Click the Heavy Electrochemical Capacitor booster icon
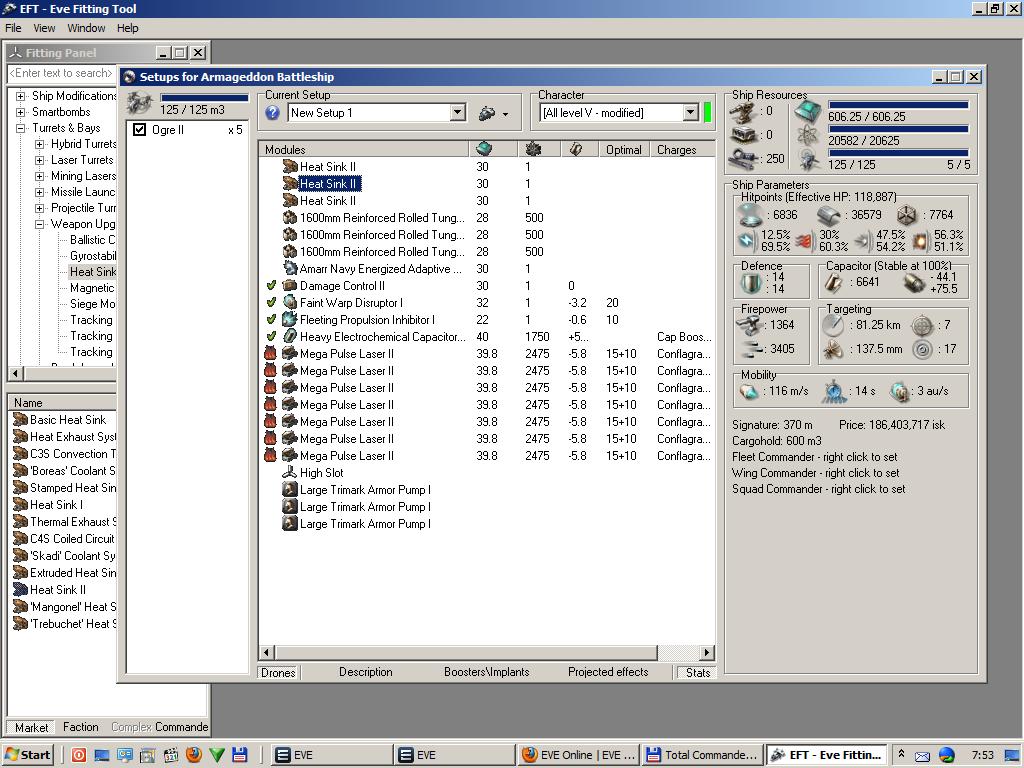Screen dimensions: 1024x768 (x=290, y=336)
